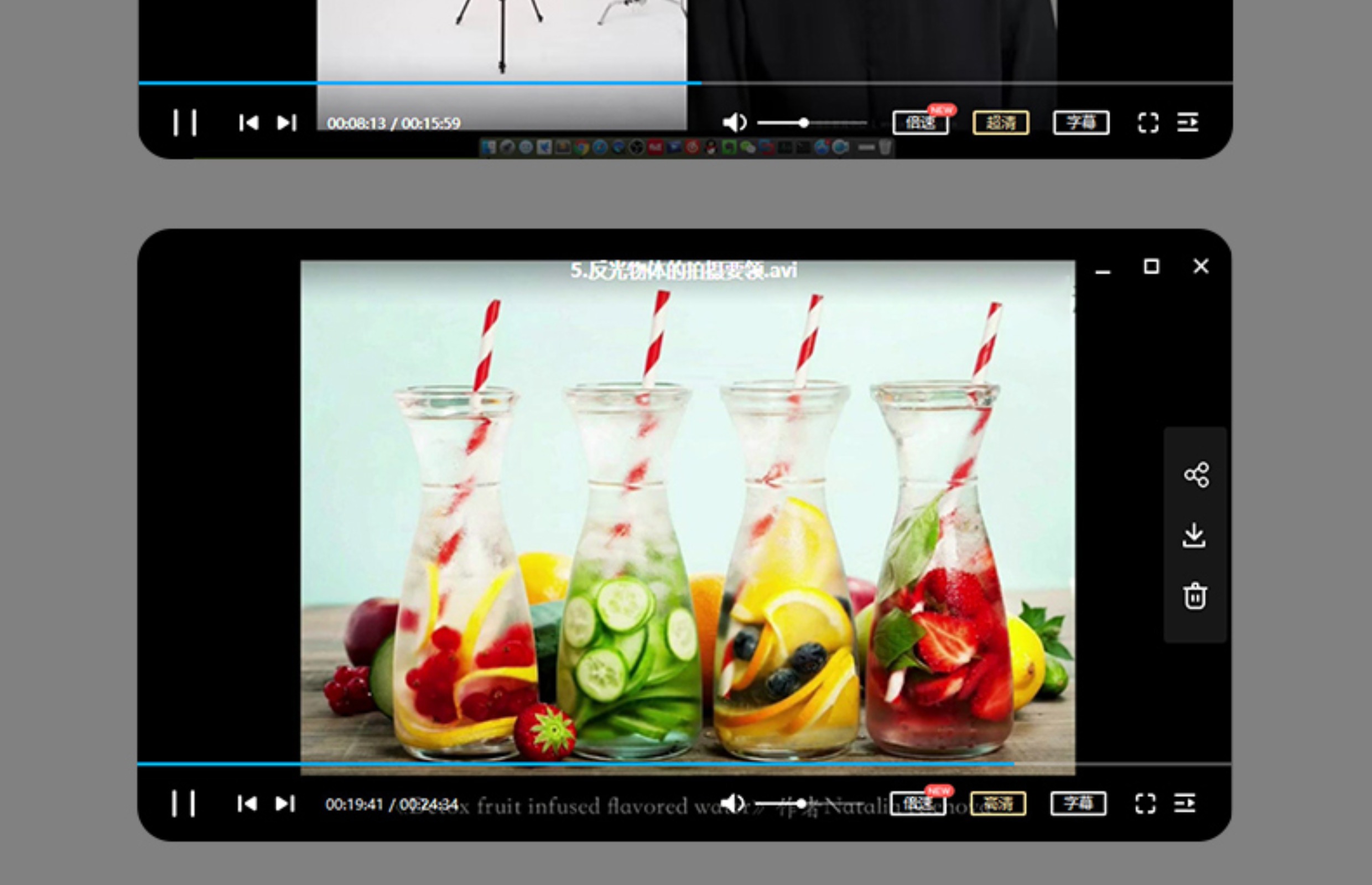The height and width of the screenshot is (885, 1372).
Task: Enter fullscreen in the bottom player
Action: [1145, 803]
